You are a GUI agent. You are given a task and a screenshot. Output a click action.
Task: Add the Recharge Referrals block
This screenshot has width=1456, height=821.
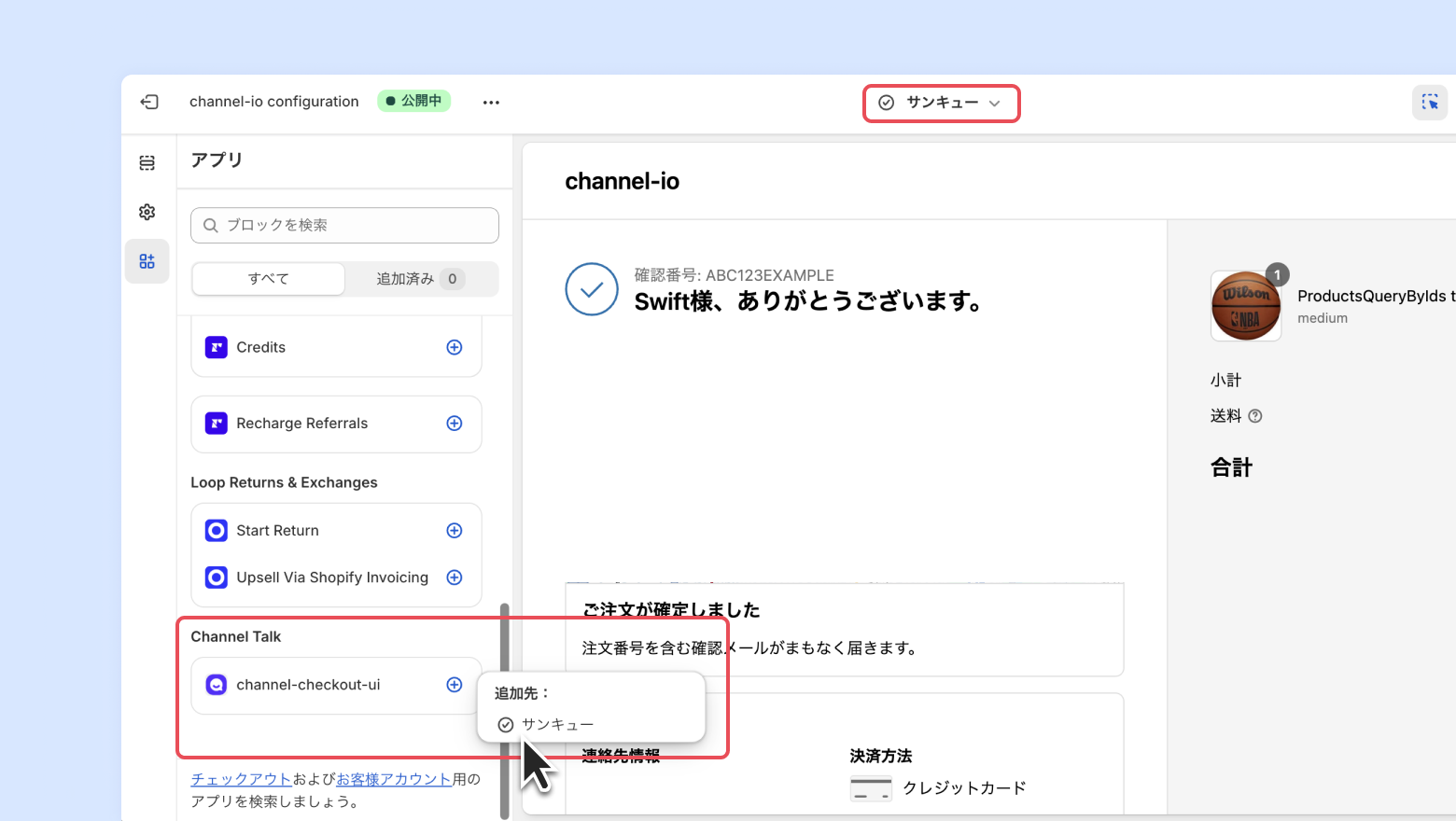(455, 424)
